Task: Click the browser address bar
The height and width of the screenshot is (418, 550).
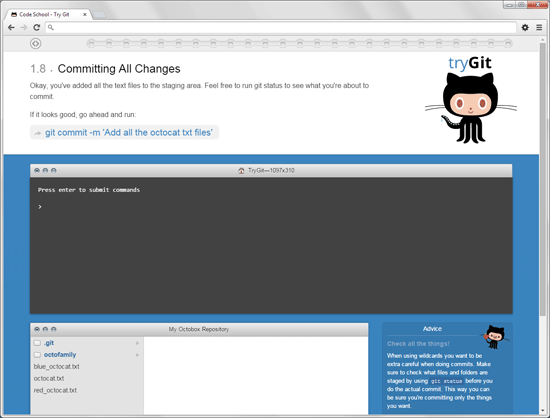Action: [281, 27]
